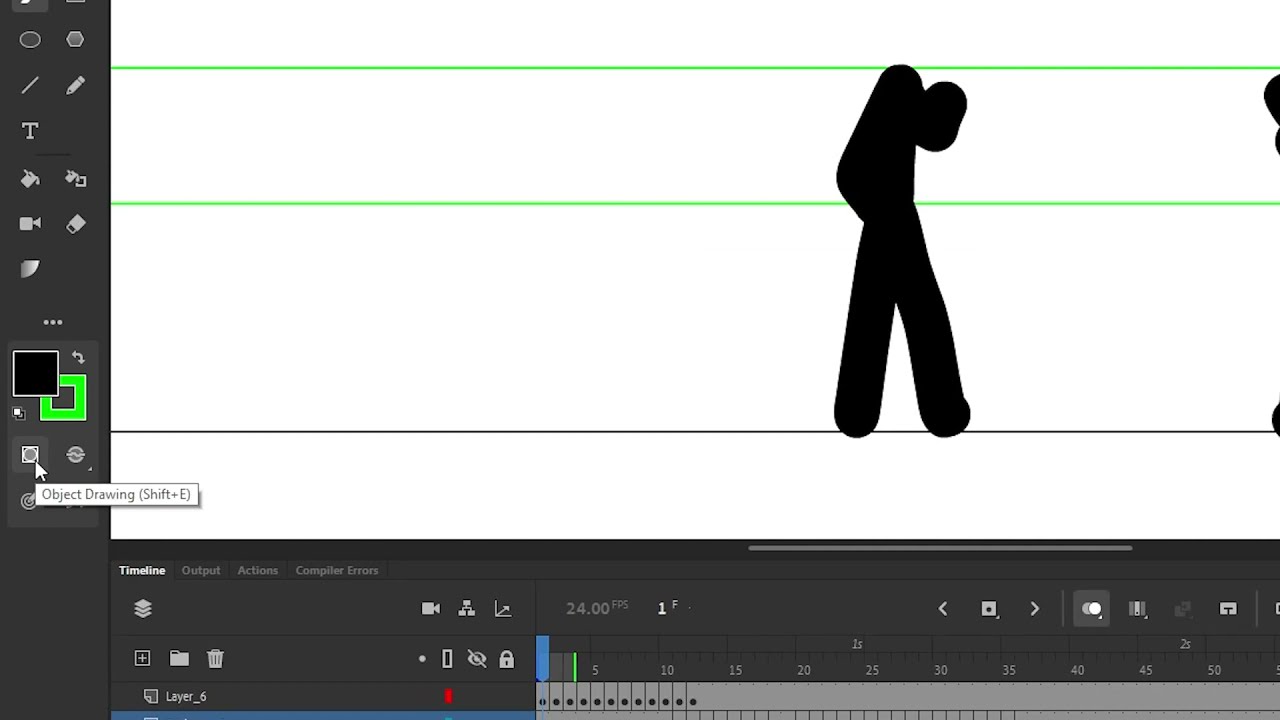This screenshot has width=1280, height=720.
Task: Select the Camera tool in toolbar
Action: [x=30, y=224]
